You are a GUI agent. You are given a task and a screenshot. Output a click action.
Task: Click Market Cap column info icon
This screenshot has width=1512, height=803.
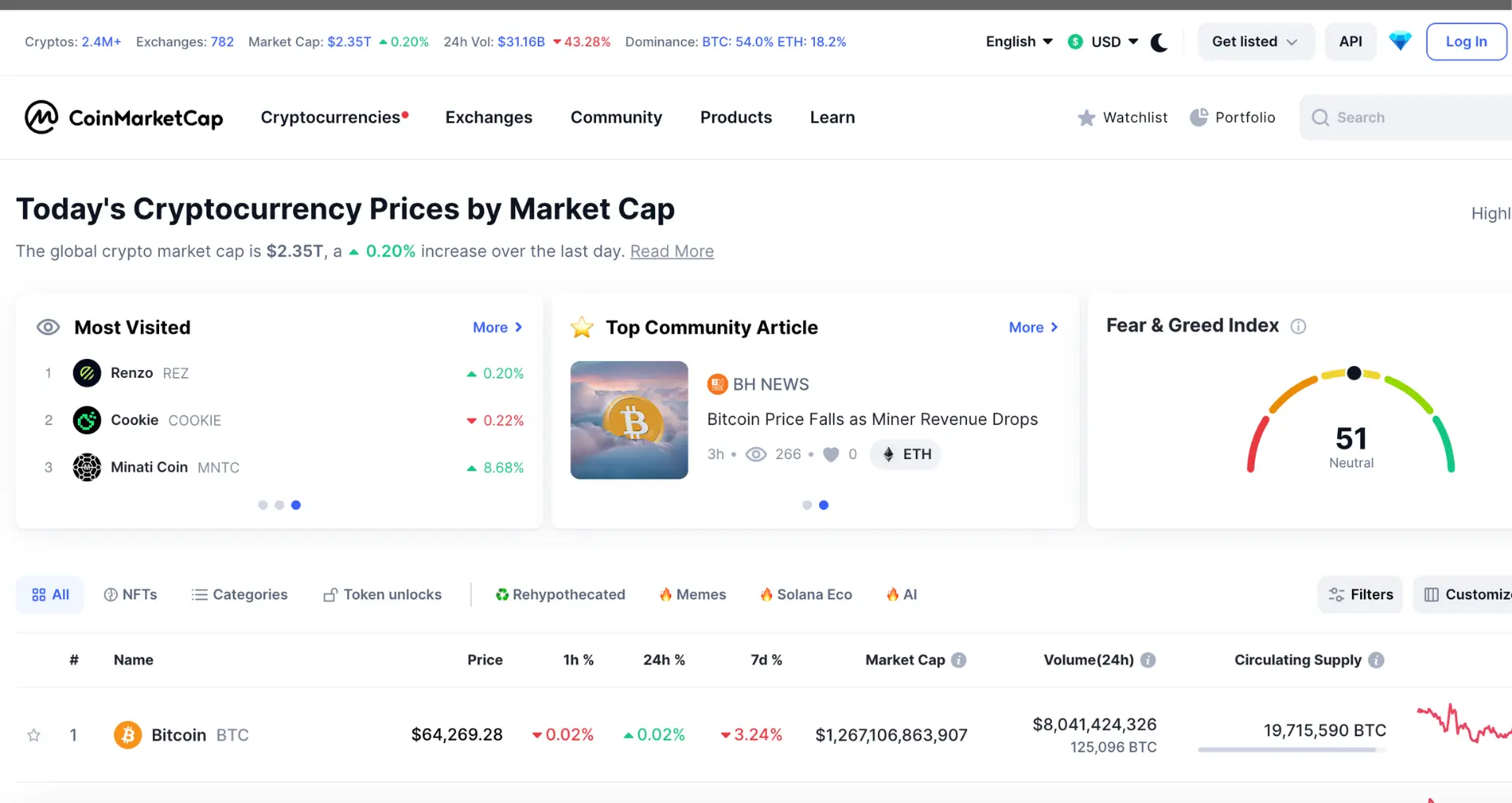958,660
